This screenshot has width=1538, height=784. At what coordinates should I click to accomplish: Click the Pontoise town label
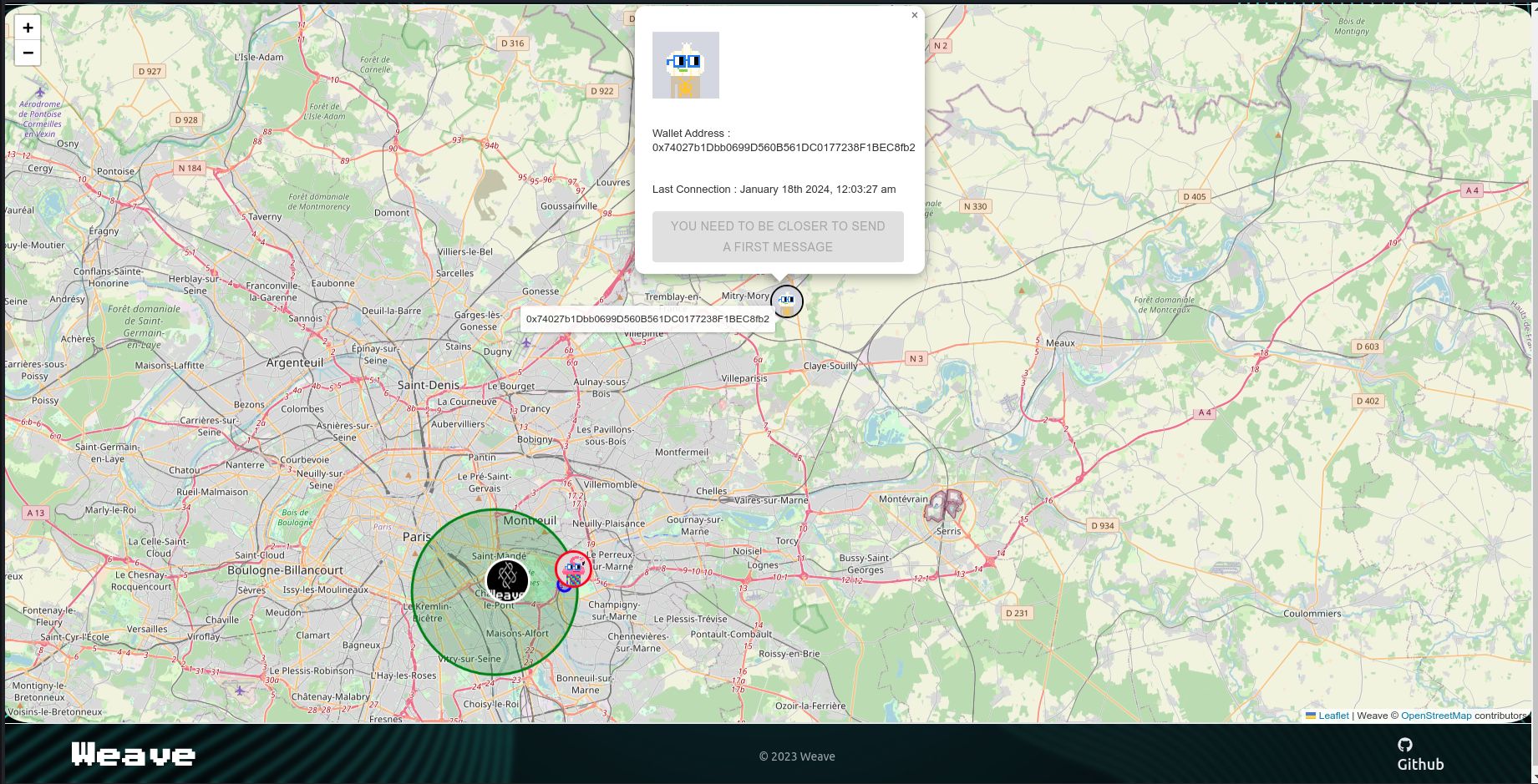point(115,172)
